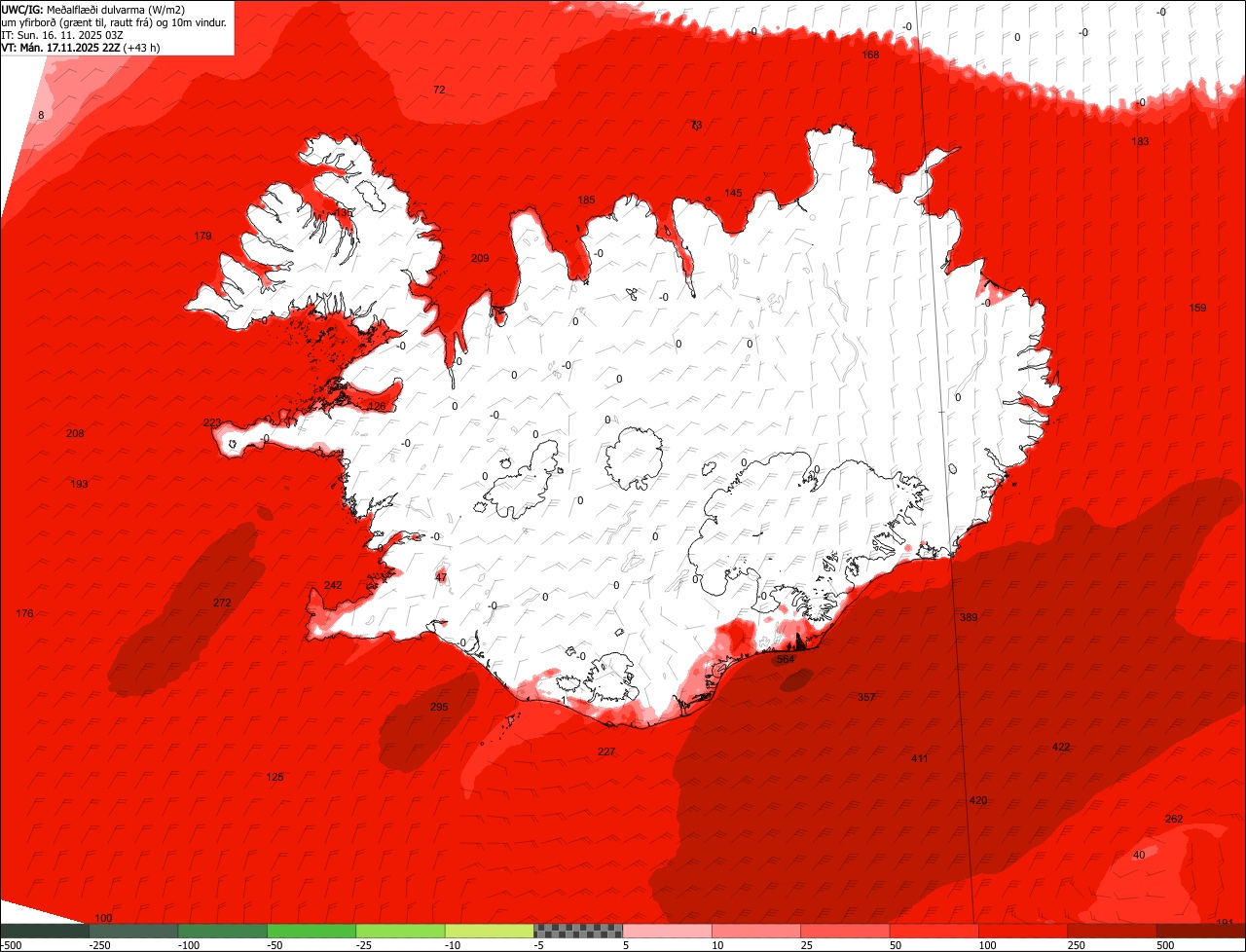The image size is (1246, 952).
Task: Click the title line 'UWC/IG: Meðalflæði dulvarma (W/m2)'
Action: [x=93, y=10]
